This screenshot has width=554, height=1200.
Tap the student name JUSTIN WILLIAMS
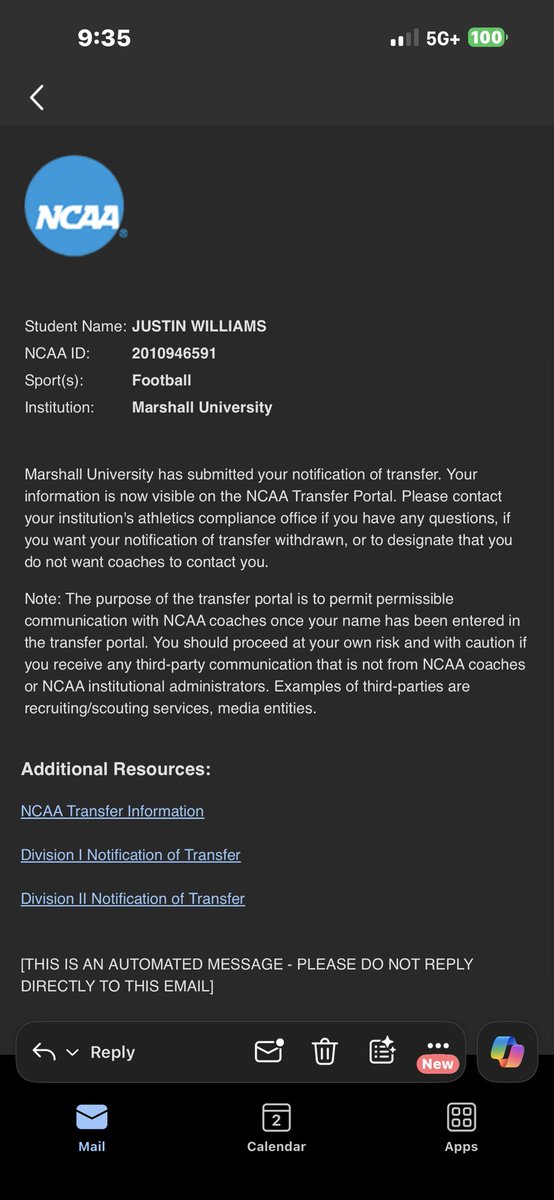(x=199, y=326)
